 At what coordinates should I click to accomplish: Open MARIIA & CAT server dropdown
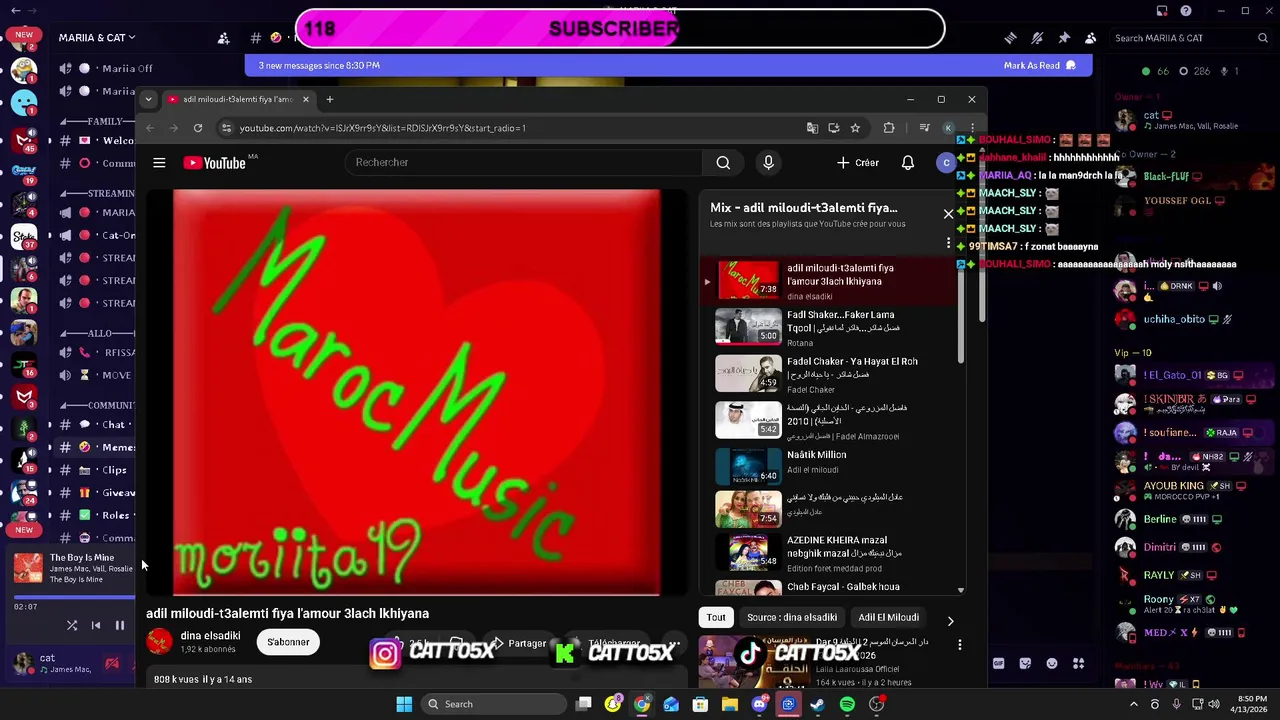pyautogui.click(x=97, y=38)
